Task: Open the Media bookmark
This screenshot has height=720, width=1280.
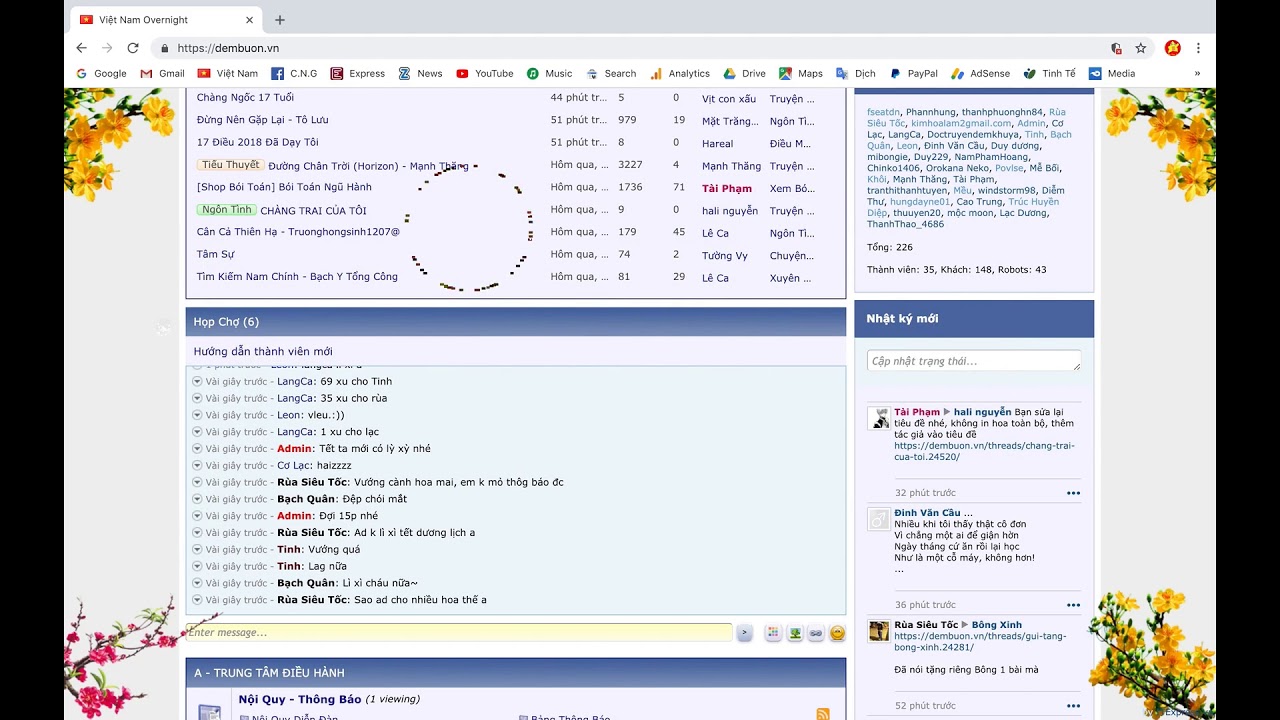Action: pyautogui.click(x=1112, y=73)
